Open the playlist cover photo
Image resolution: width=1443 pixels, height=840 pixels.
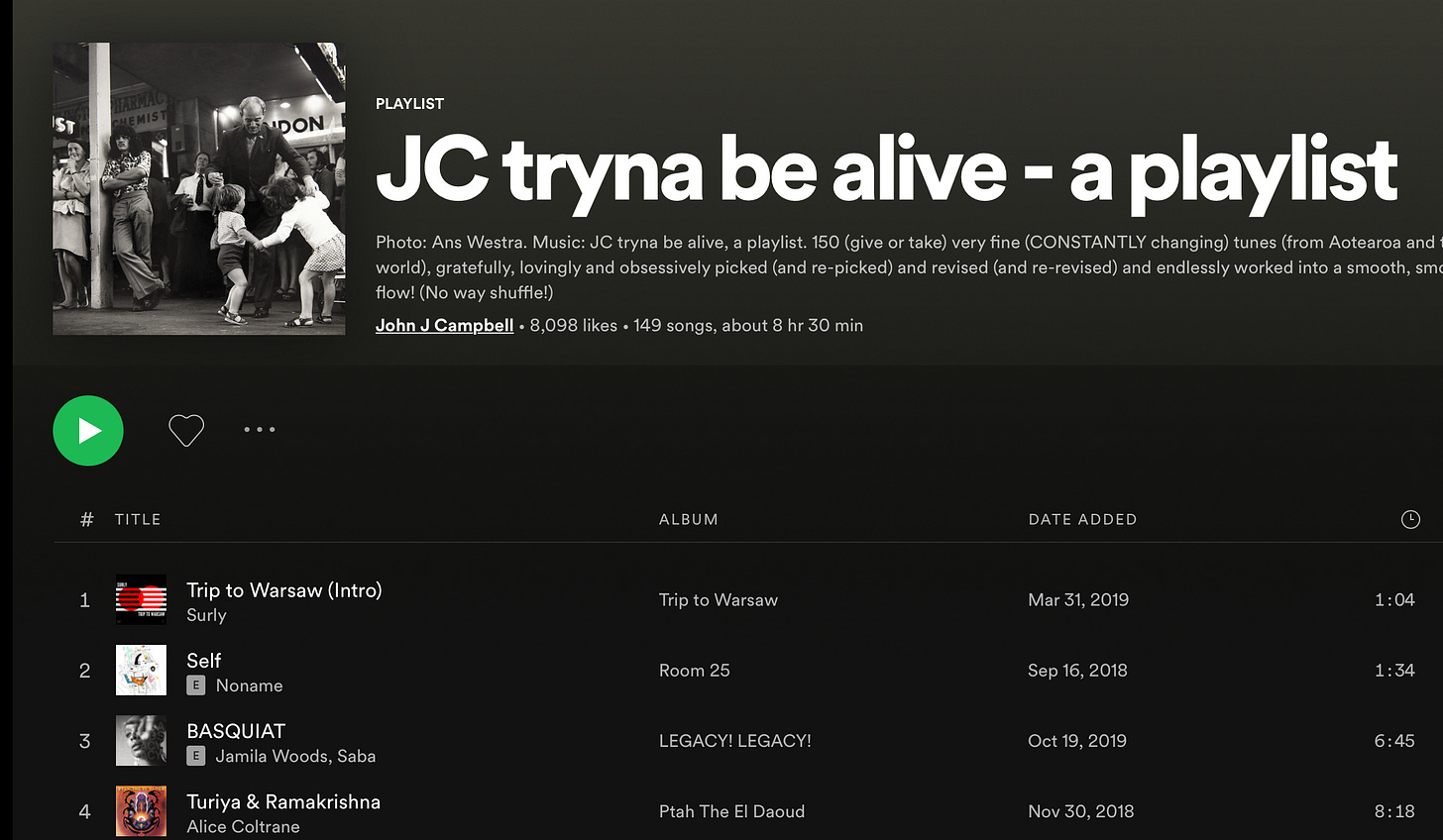199,188
